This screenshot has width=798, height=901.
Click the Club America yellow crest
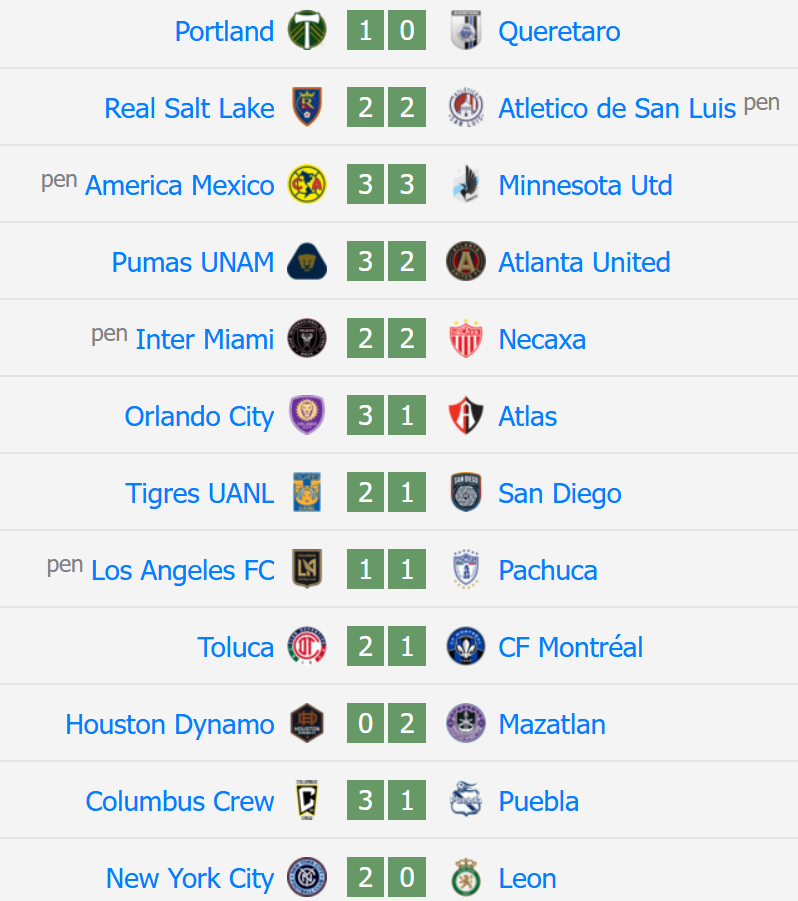pos(307,184)
